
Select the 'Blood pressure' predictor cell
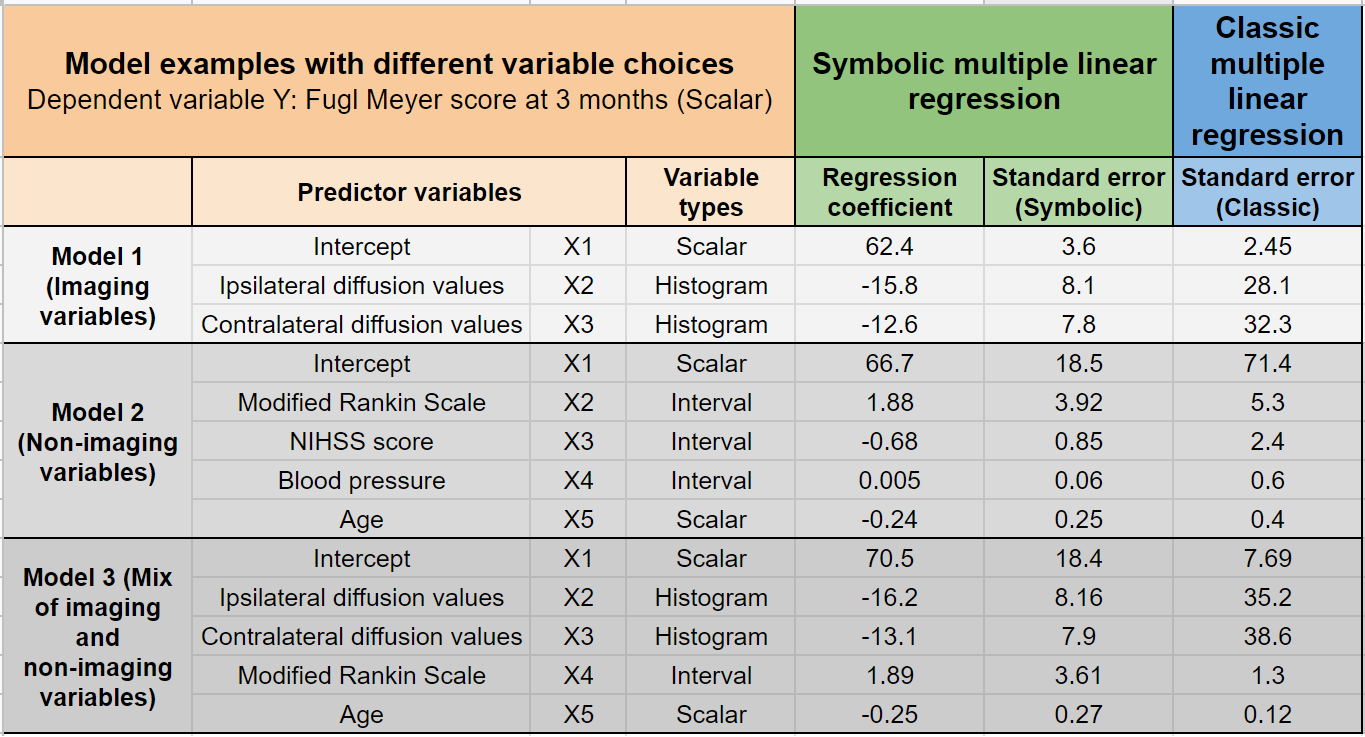pos(362,481)
